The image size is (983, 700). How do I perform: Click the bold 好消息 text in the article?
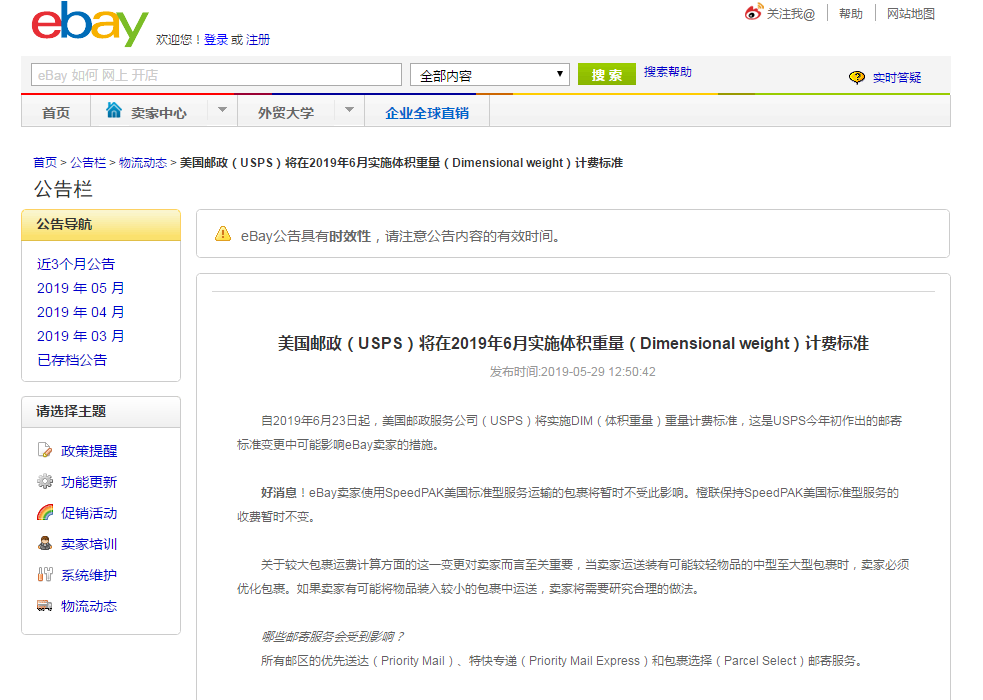point(279,493)
